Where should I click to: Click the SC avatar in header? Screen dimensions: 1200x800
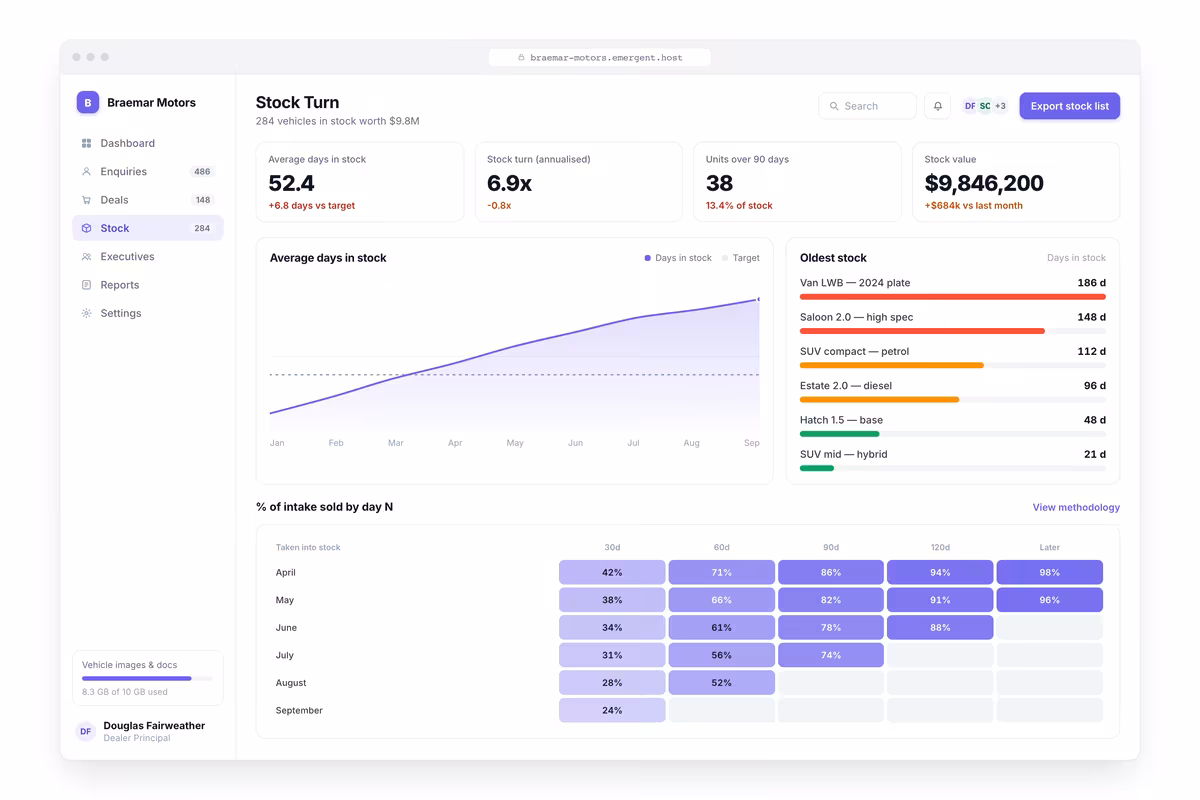tap(985, 106)
